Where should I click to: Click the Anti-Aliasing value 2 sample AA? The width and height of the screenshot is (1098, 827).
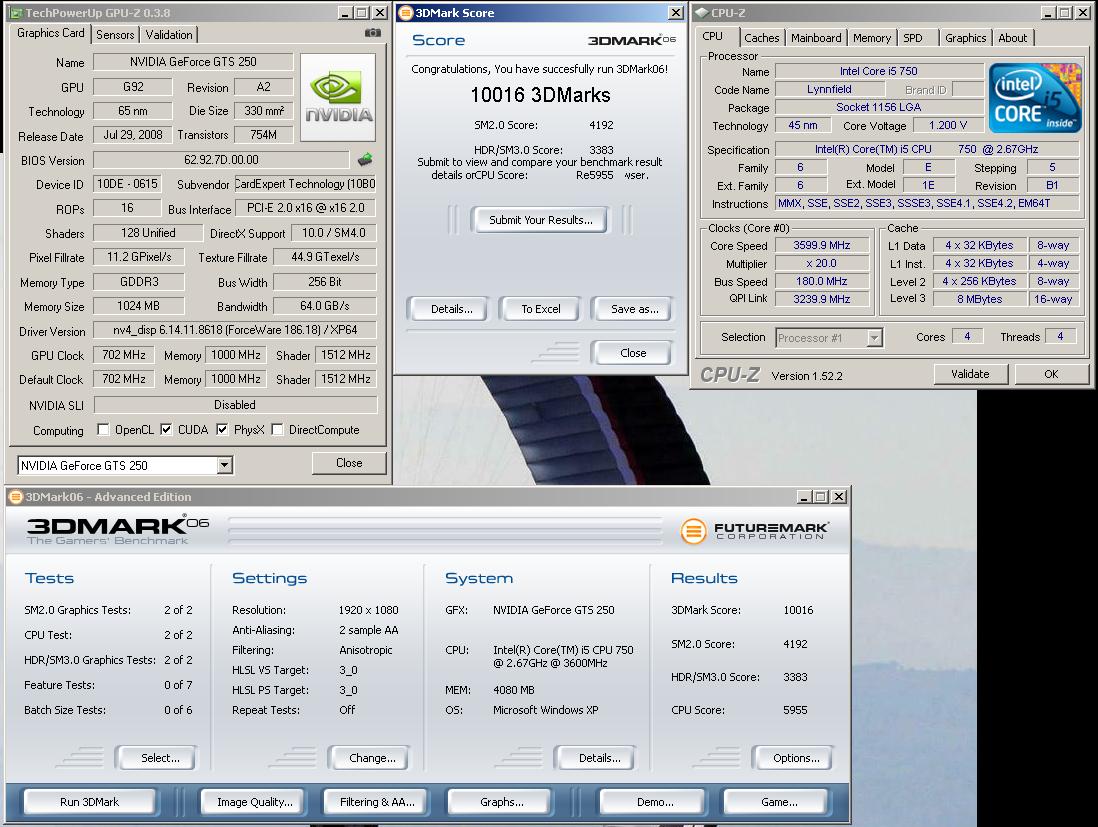click(x=369, y=630)
